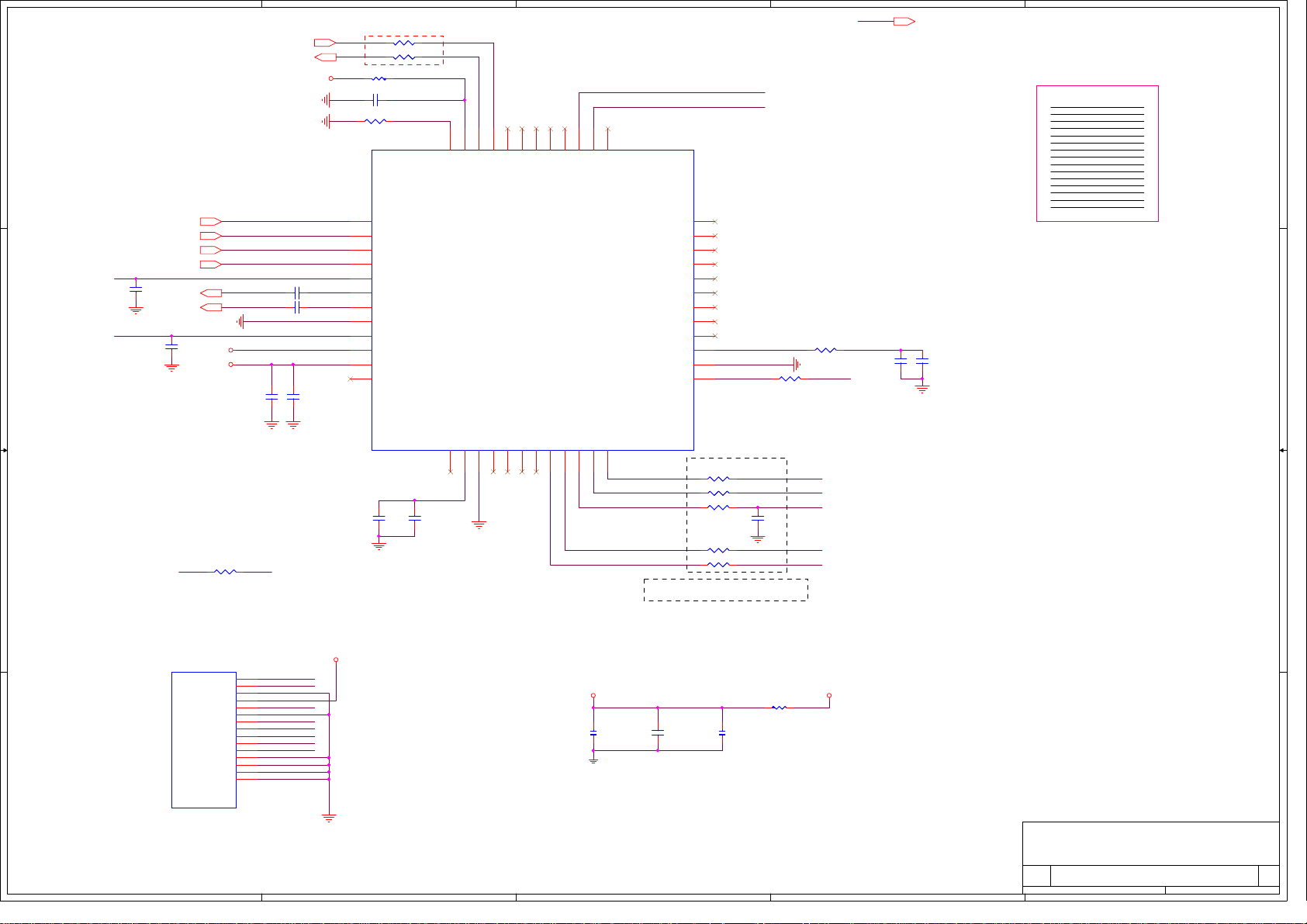Select the resistor between two power terminals at bottom
The height and width of the screenshot is (924, 1307).
point(780,708)
